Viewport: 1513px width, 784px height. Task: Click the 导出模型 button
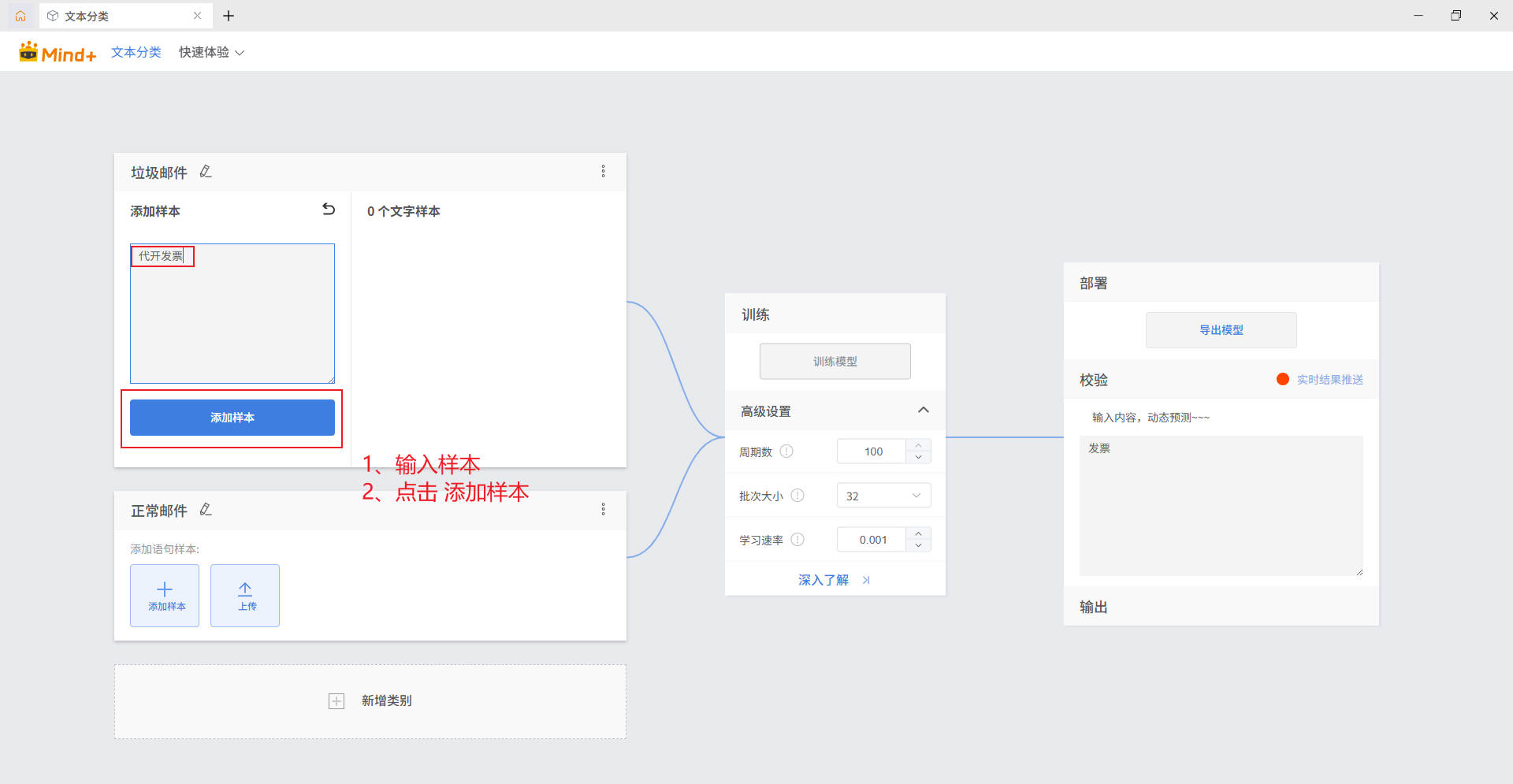coord(1221,330)
